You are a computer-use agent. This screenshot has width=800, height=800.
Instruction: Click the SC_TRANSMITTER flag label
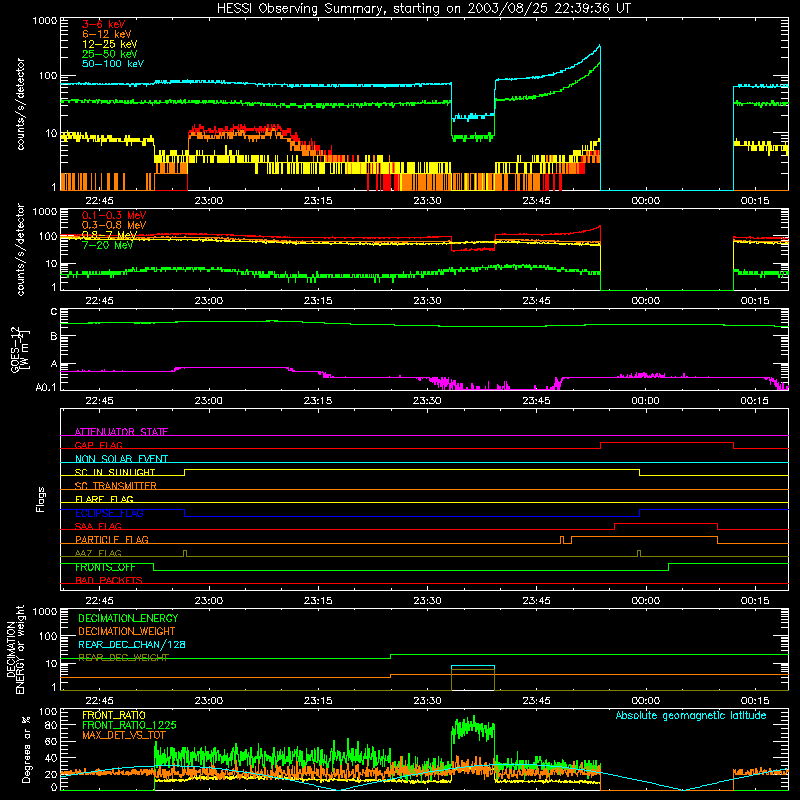115,485
